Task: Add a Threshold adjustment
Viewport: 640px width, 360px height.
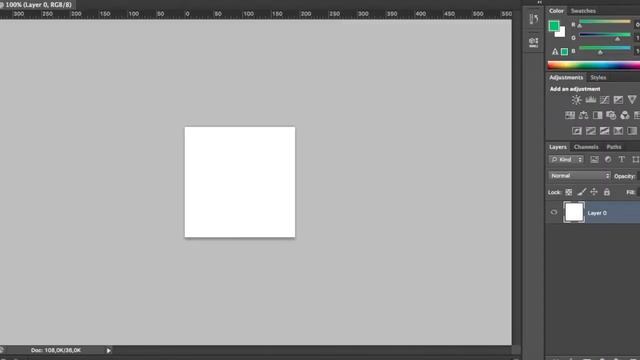Action: coord(604,131)
